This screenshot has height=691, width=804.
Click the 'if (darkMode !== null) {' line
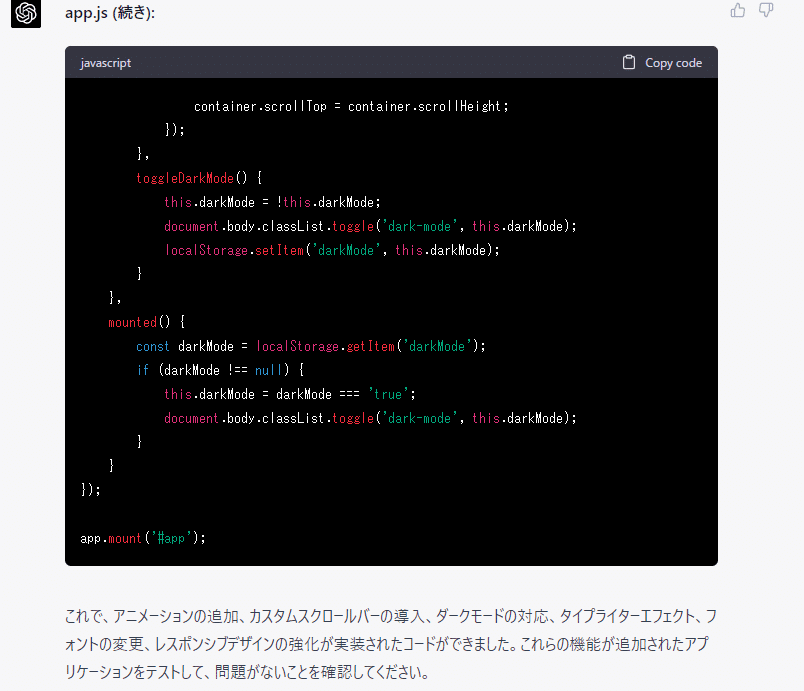(x=220, y=370)
